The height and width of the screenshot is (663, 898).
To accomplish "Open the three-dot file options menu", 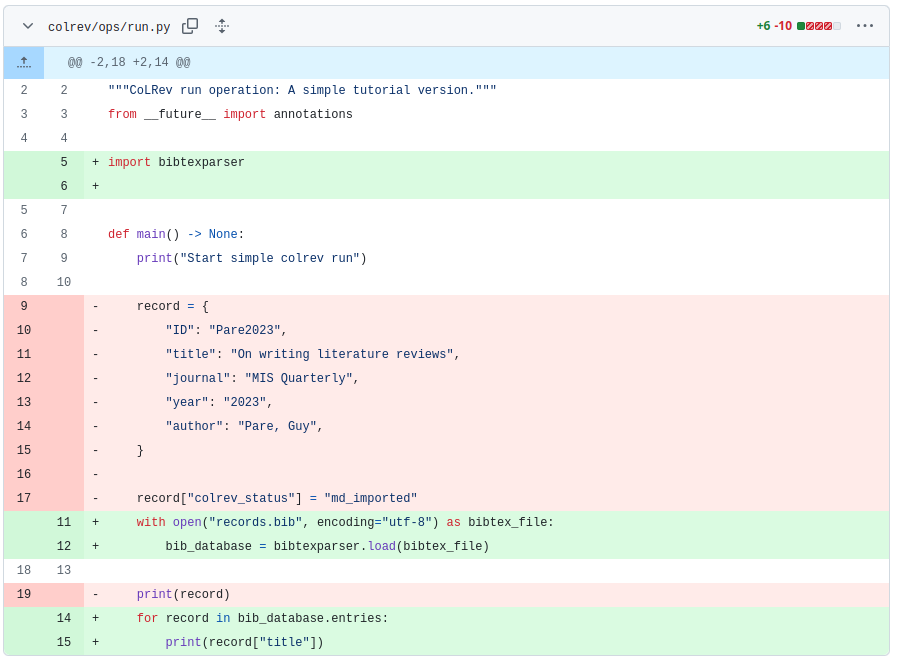I will [x=864, y=26].
